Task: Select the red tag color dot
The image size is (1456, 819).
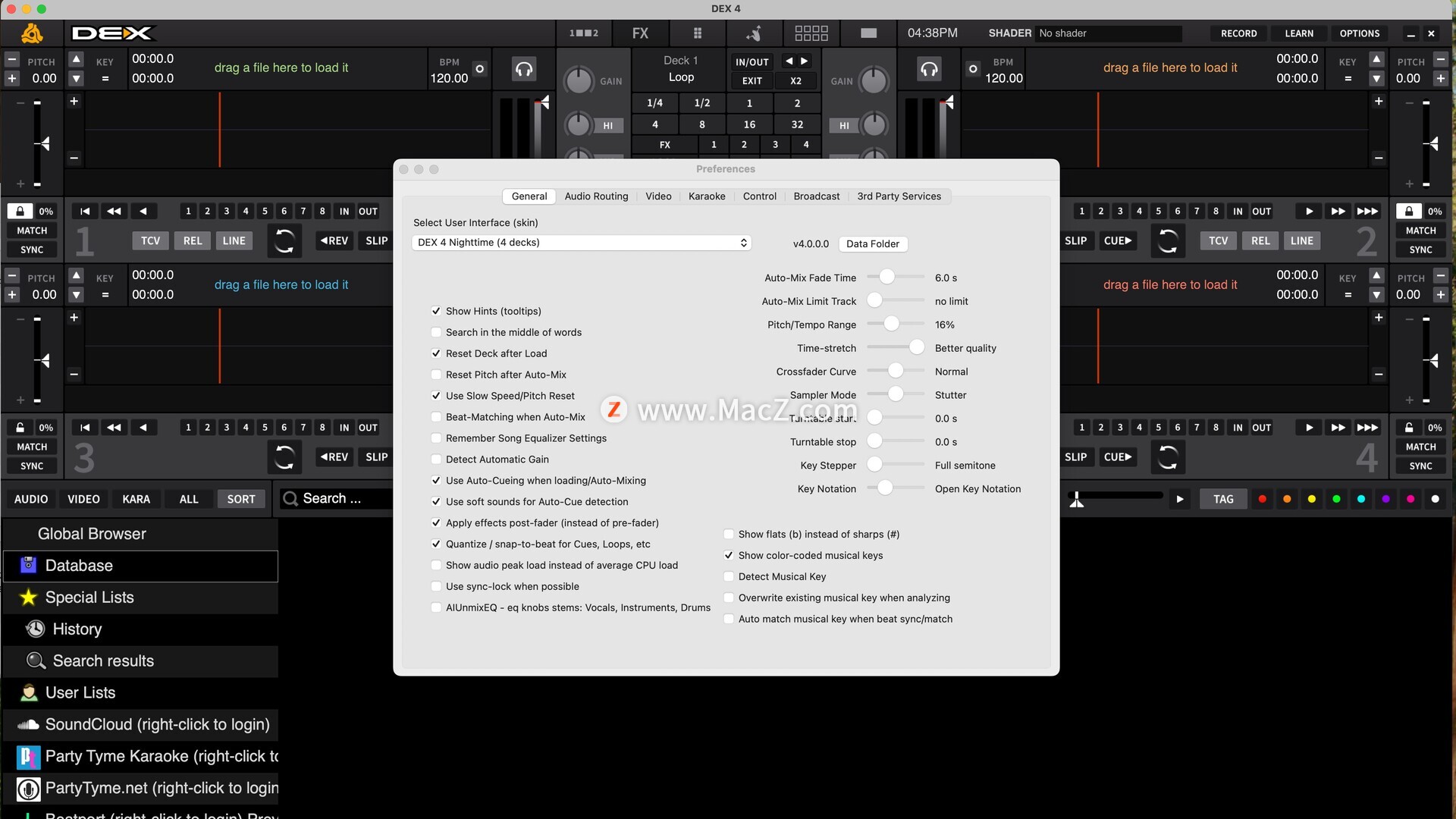Action: (1262, 499)
